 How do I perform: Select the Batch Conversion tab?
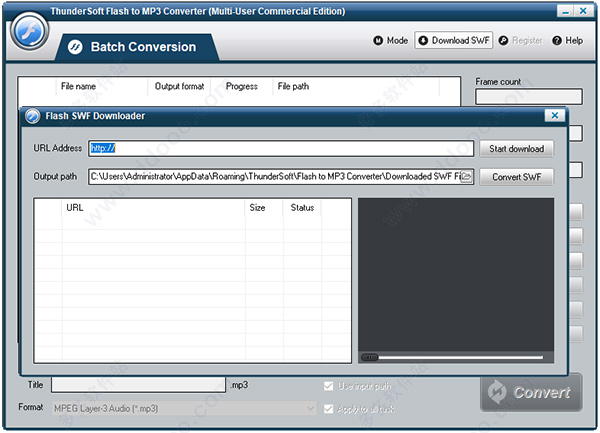point(138,47)
